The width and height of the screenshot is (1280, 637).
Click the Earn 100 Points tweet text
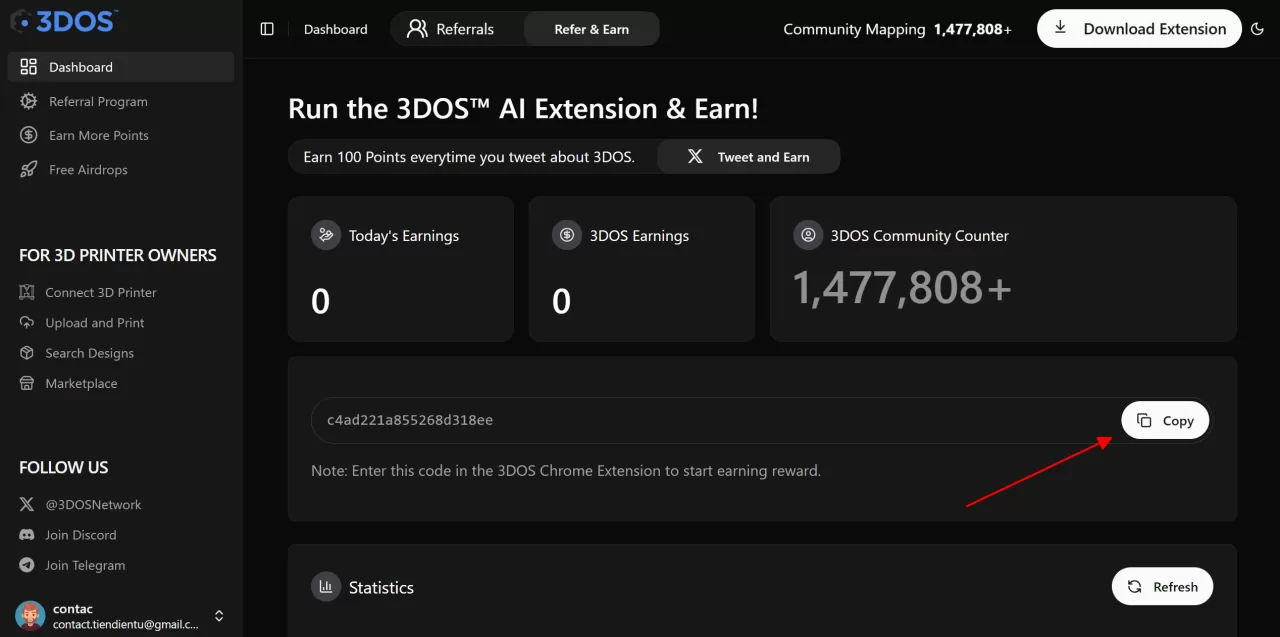469,157
